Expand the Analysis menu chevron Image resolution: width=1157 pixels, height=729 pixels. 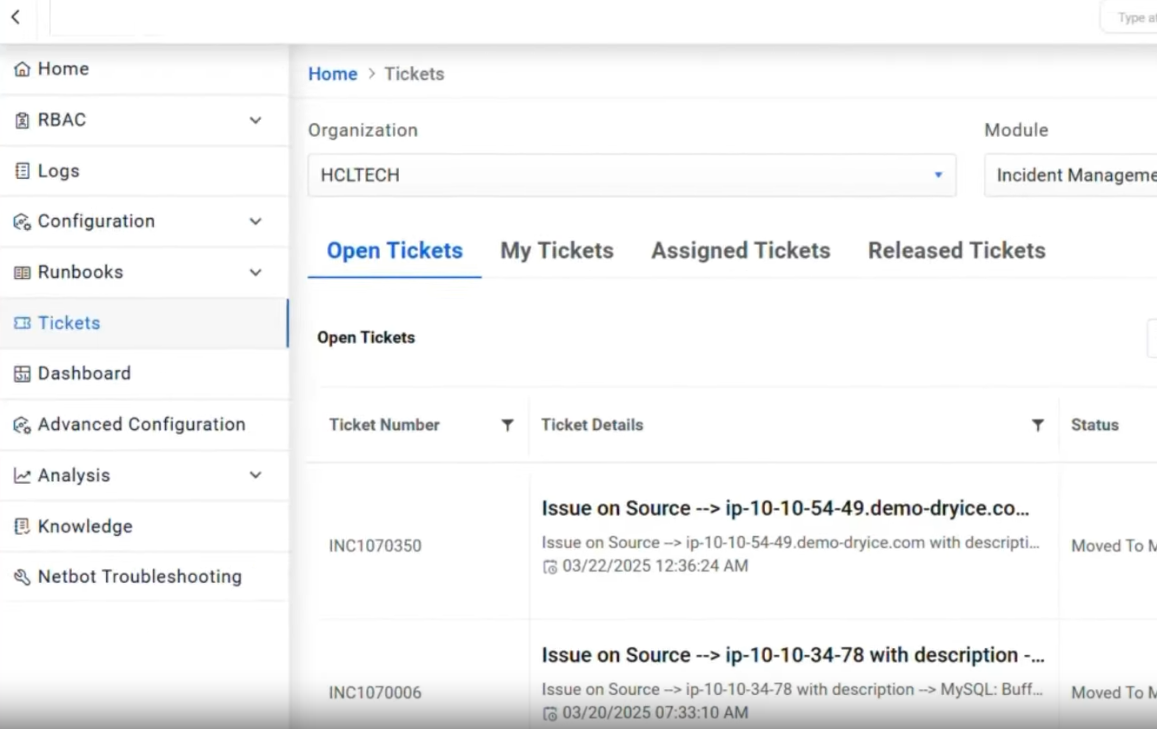point(255,475)
